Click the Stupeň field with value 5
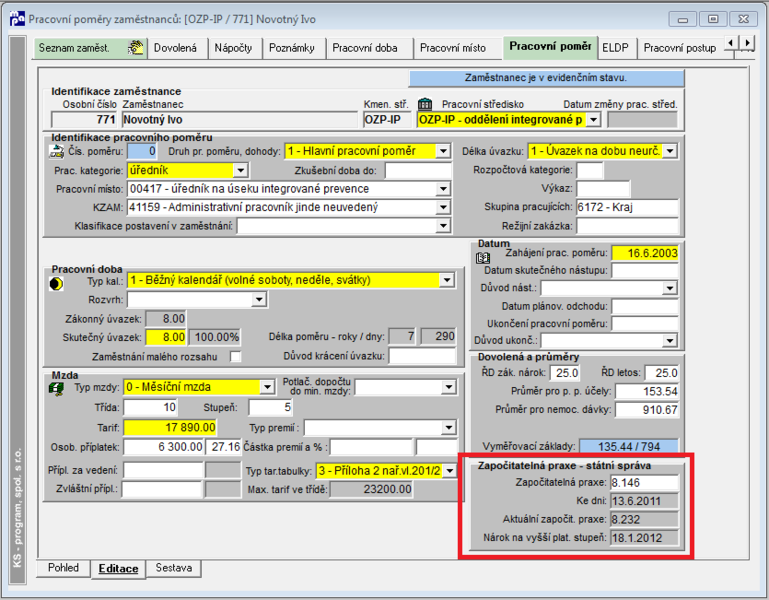Image resolution: width=769 pixels, height=600 pixels. tap(271, 407)
